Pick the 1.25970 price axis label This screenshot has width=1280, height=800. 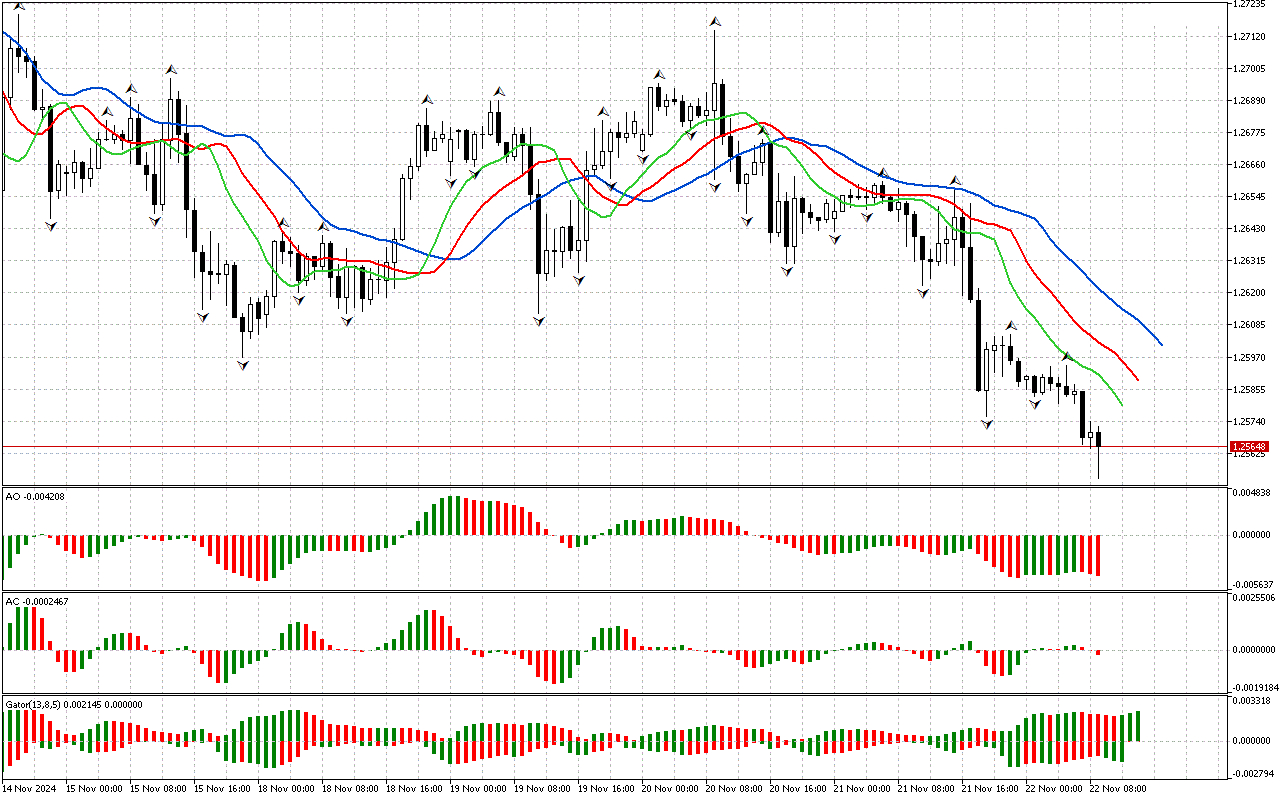(x=1249, y=357)
